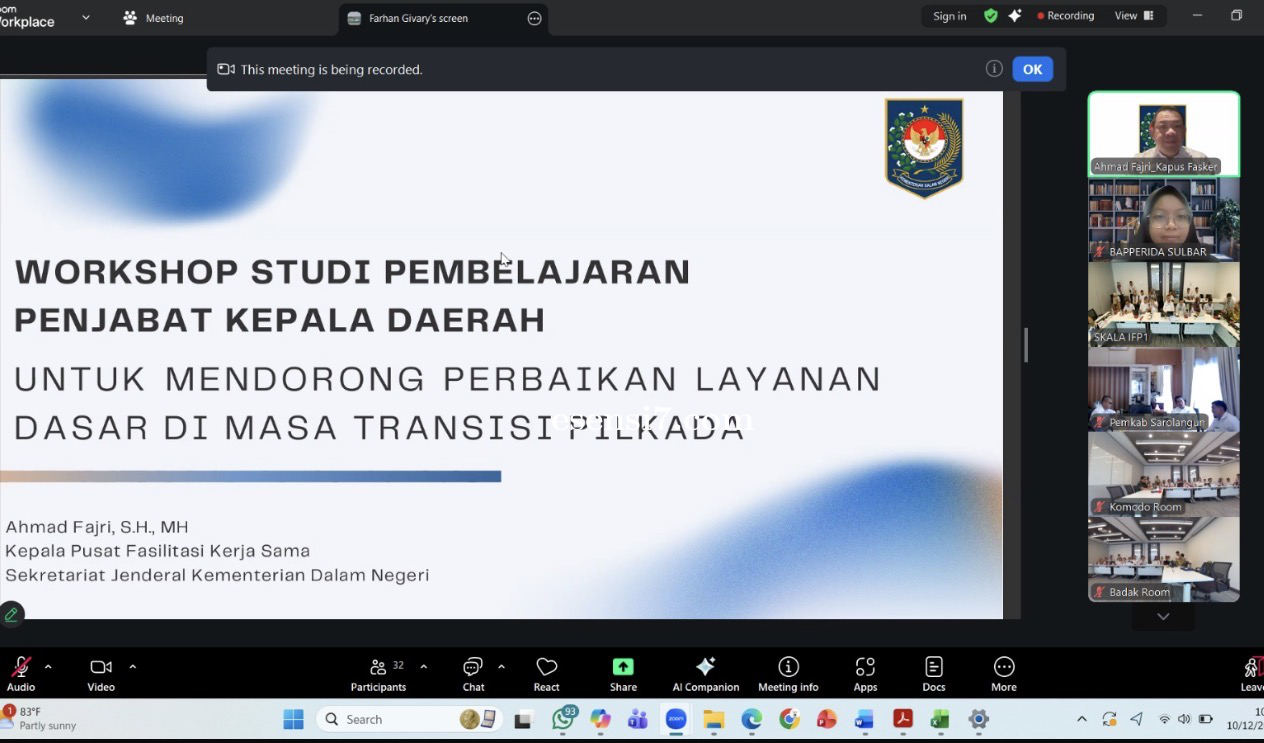Select the annotation pencil tool
The height and width of the screenshot is (743, 1264).
(12, 613)
